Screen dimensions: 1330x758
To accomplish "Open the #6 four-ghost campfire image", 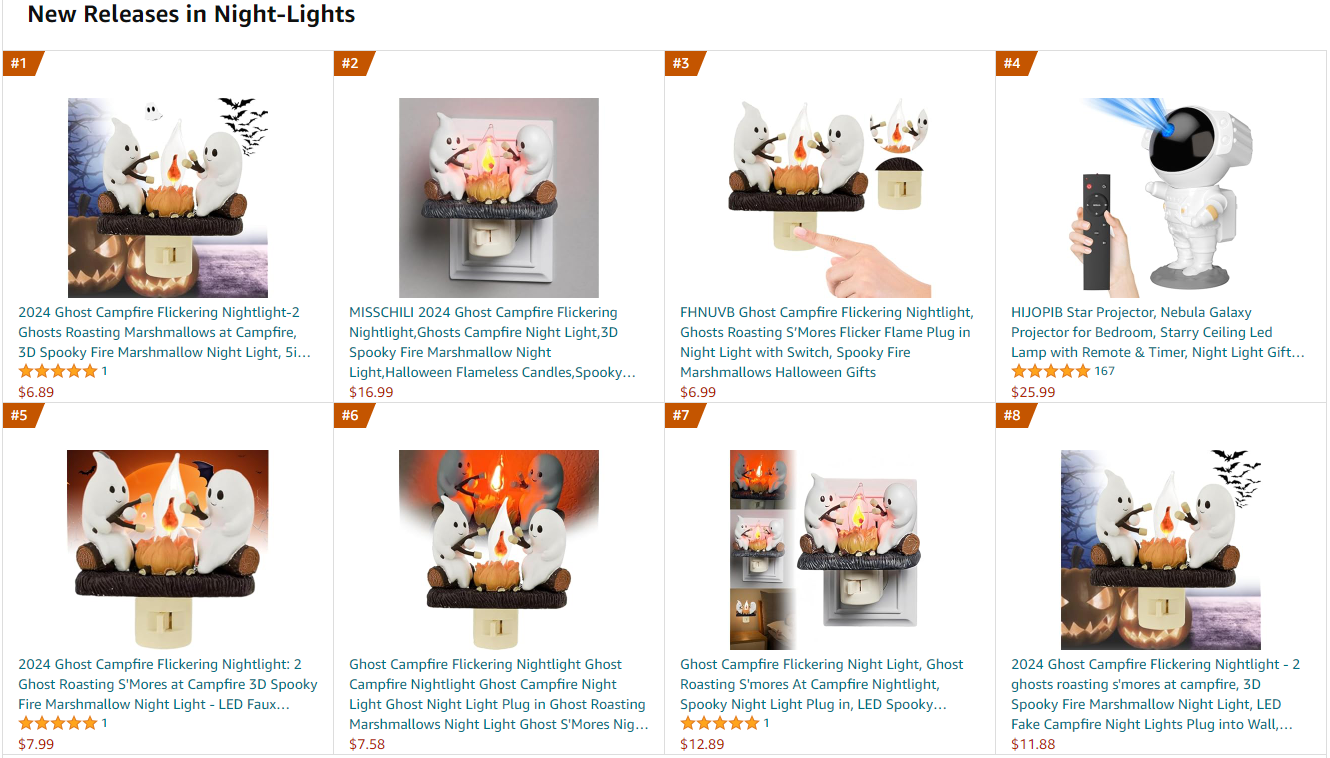I will [499, 550].
